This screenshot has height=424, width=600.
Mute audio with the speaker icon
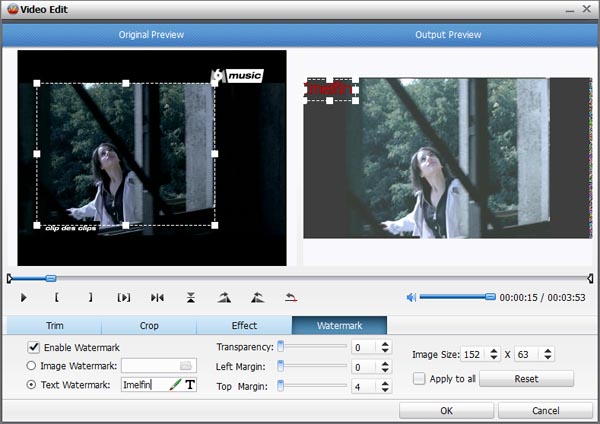pos(411,297)
